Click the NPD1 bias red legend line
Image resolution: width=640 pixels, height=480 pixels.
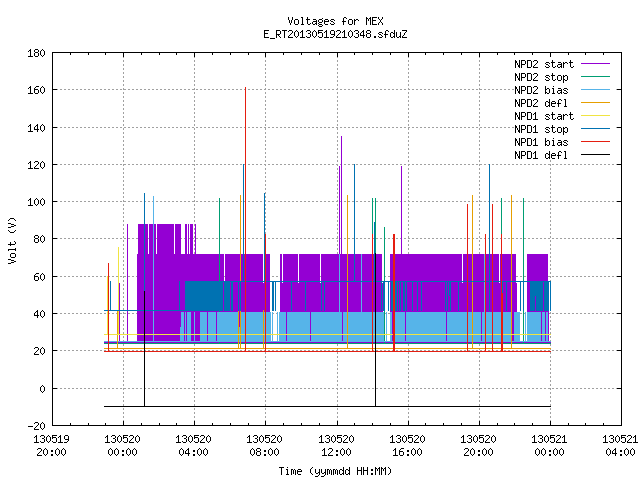(x=595, y=142)
